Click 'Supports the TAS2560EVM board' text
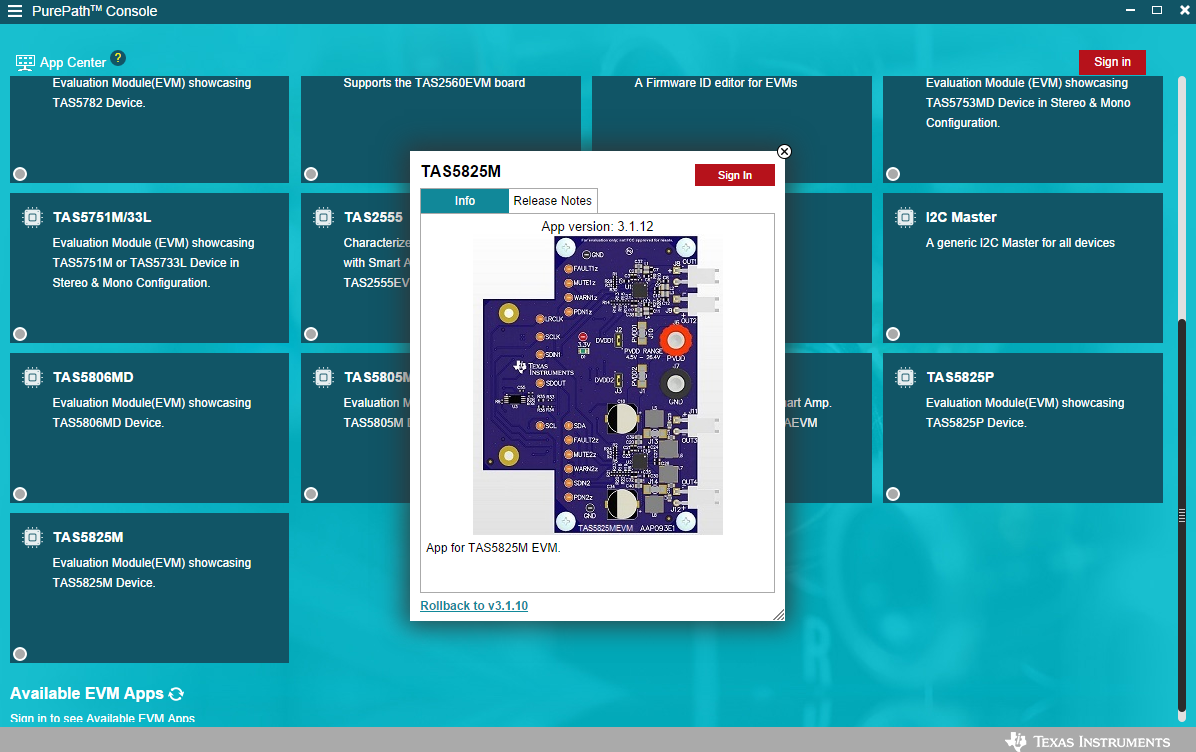This screenshot has height=752, width=1196. coord(434,83)
